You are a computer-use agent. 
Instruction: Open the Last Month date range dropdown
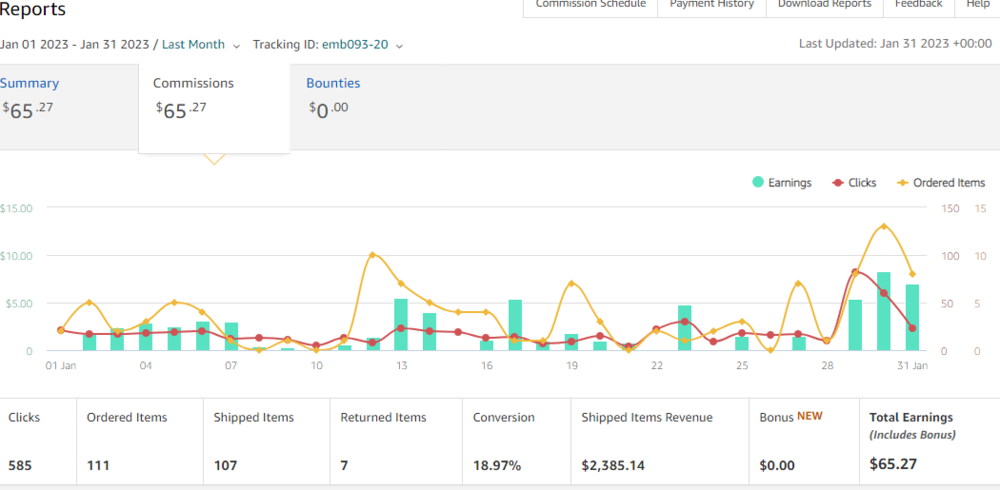coord(201,45)
